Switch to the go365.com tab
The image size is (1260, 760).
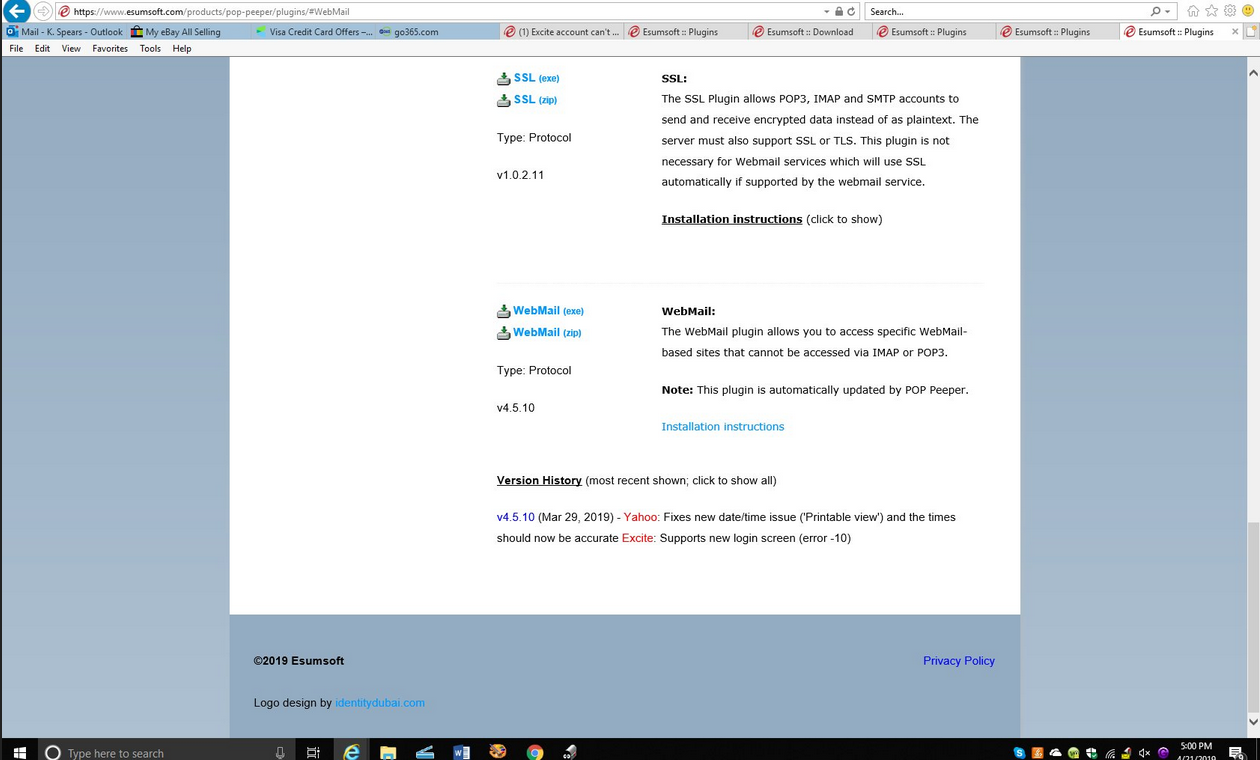pyautogui.click(x=436, y=32)
